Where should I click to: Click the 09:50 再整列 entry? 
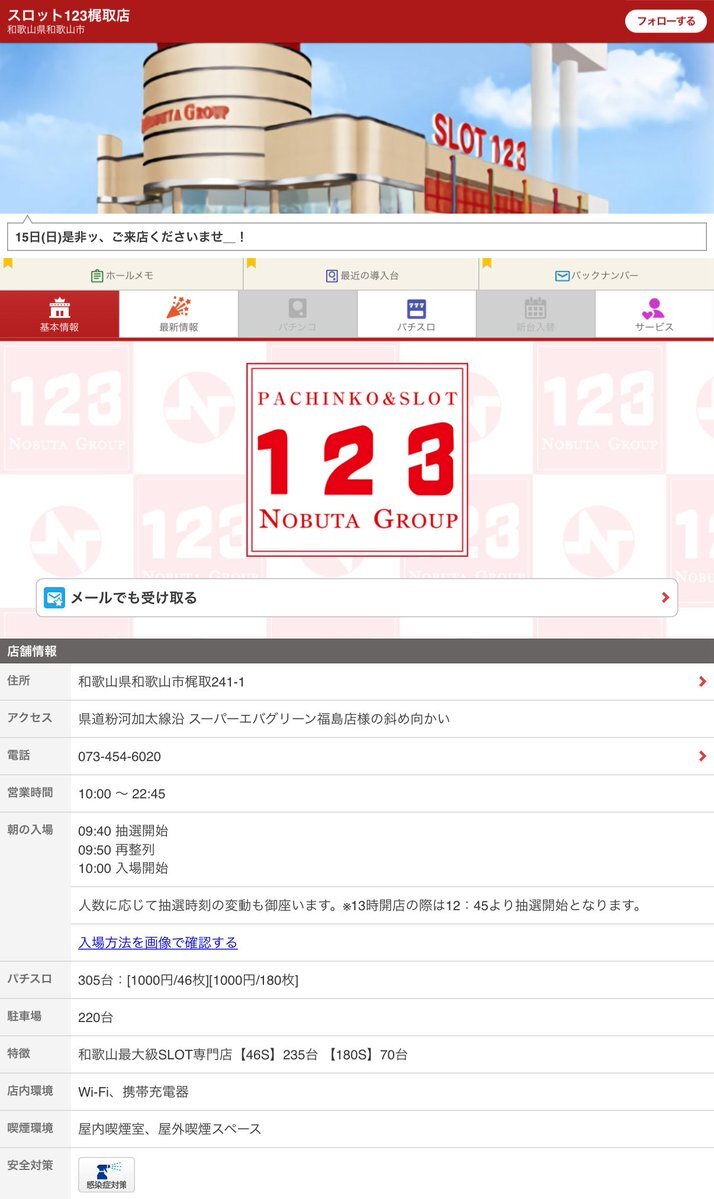(116, 850)
